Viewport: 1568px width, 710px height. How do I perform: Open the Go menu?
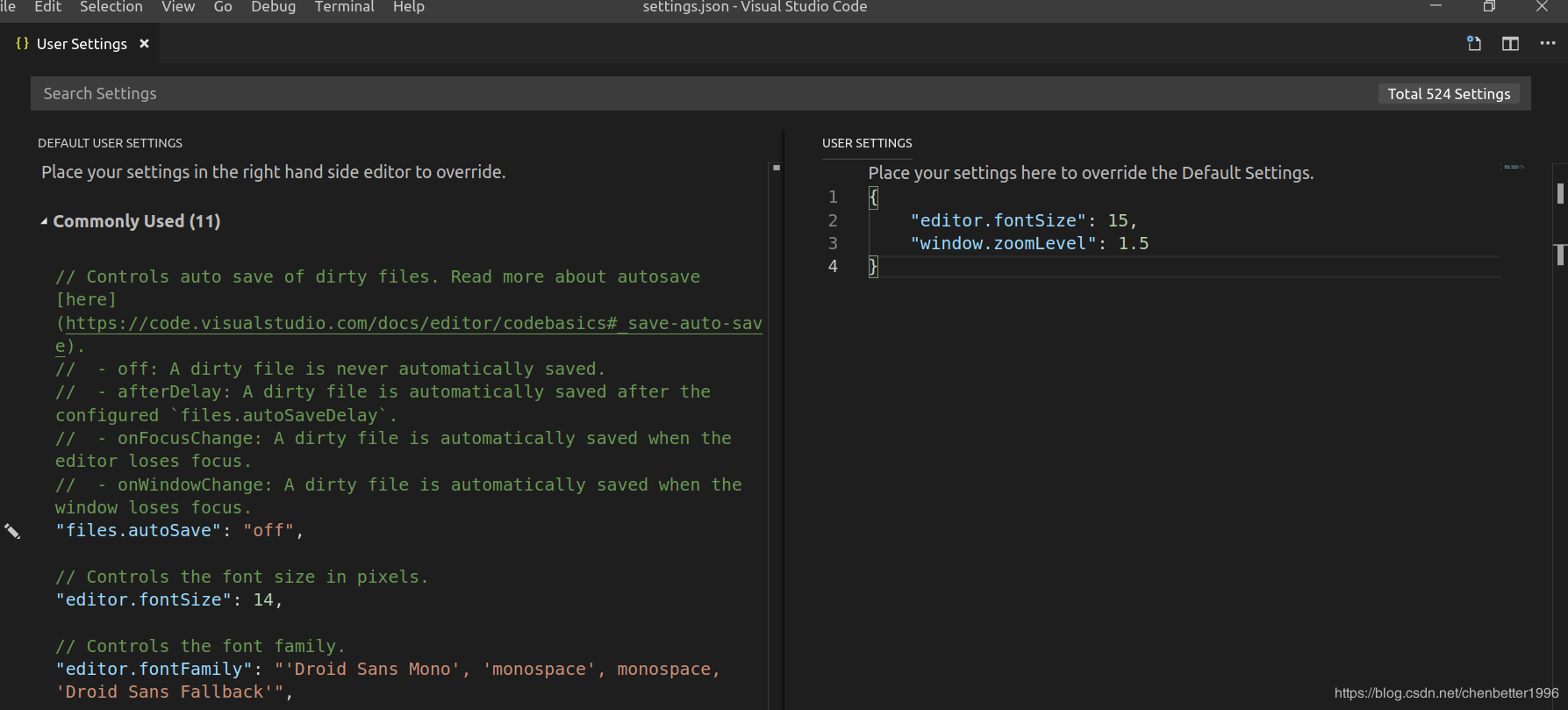(223, 7)
